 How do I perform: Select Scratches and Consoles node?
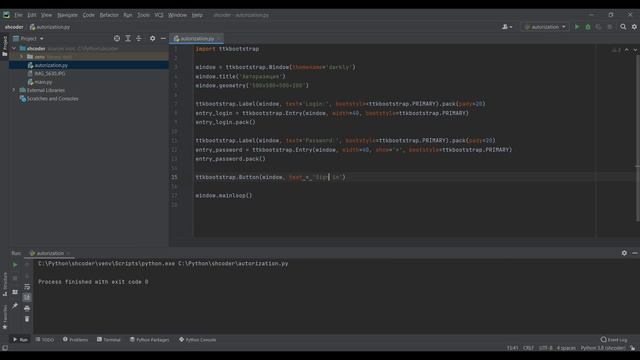coord(49,98)
